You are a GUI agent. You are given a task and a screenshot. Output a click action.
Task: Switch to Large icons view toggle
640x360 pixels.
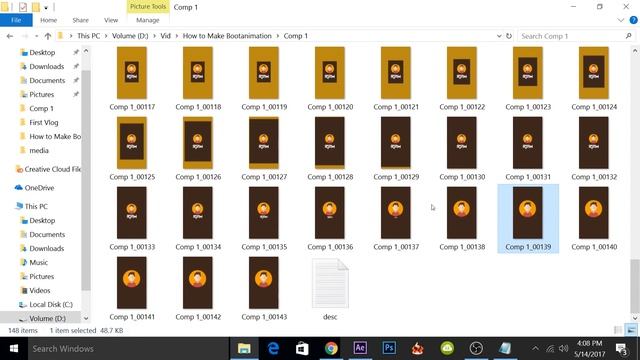[x=631, y=330]
